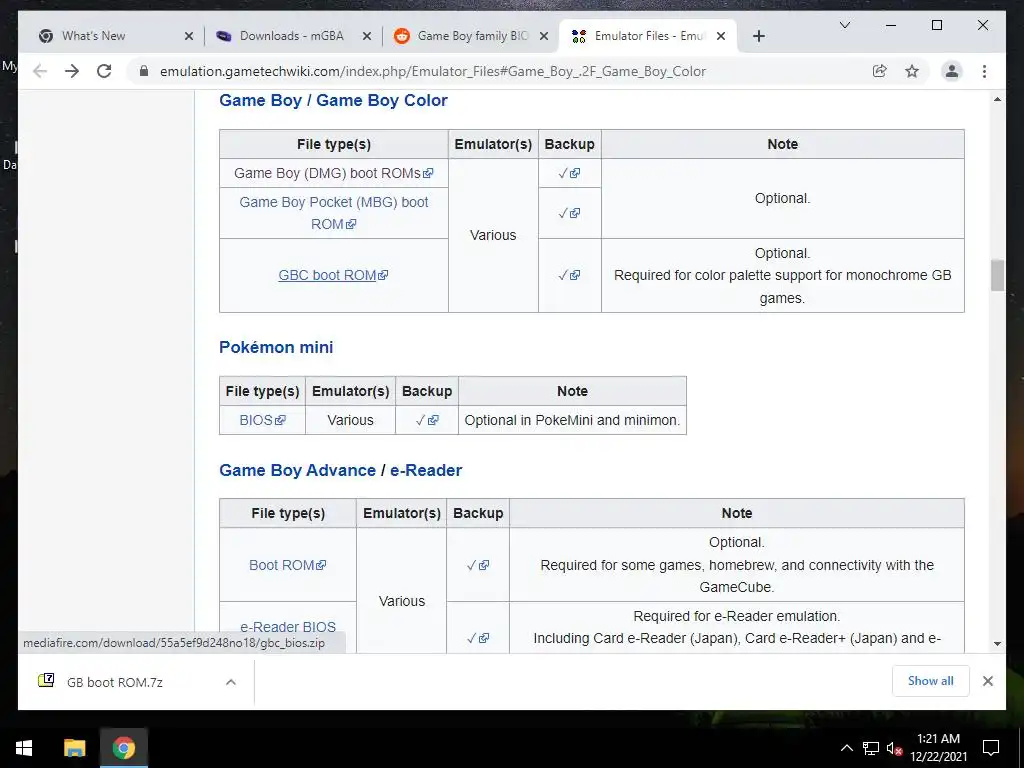Click the Pokémon mini heading
Viewport: 1024px width, 768px height.
point(276,347)
